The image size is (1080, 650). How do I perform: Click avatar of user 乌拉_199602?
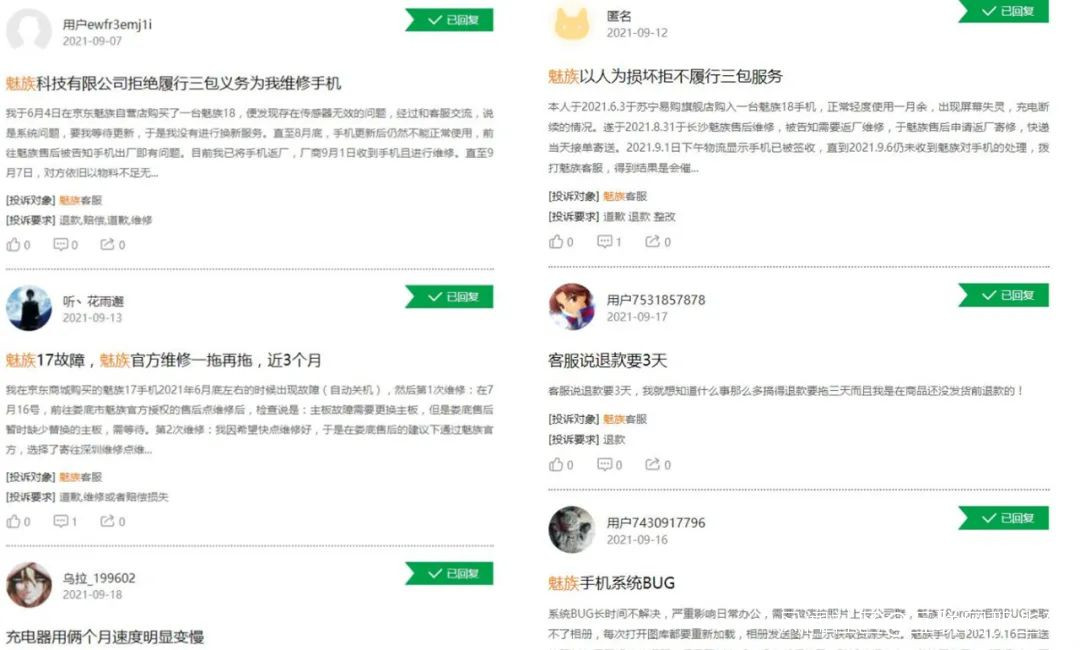[29, 585]
